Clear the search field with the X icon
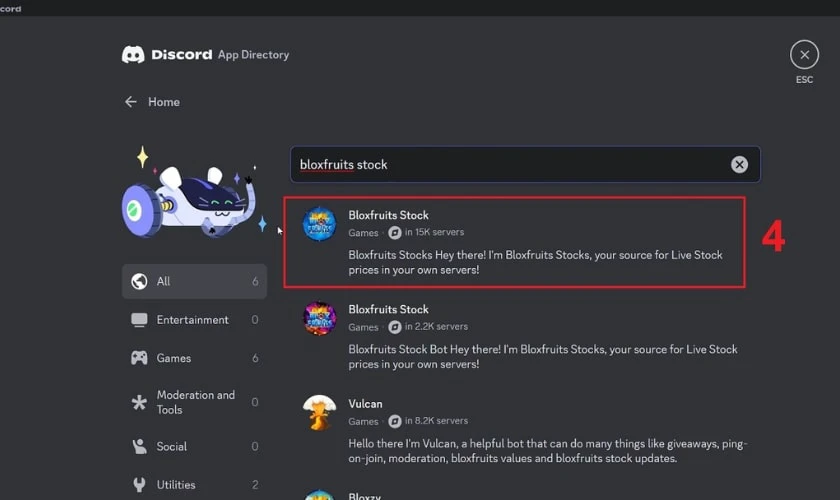 [739, 165]
